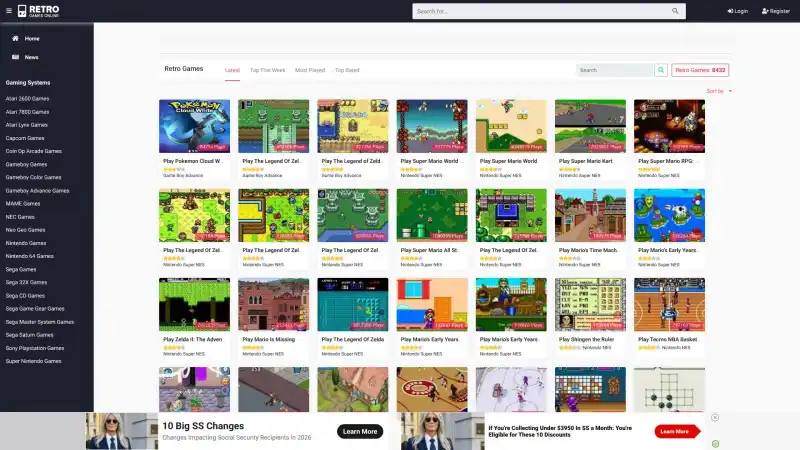The width and height of the screenshot is (800, 450).
Task: Click Play Mario Is Missing title
Action: click(268, 339)
